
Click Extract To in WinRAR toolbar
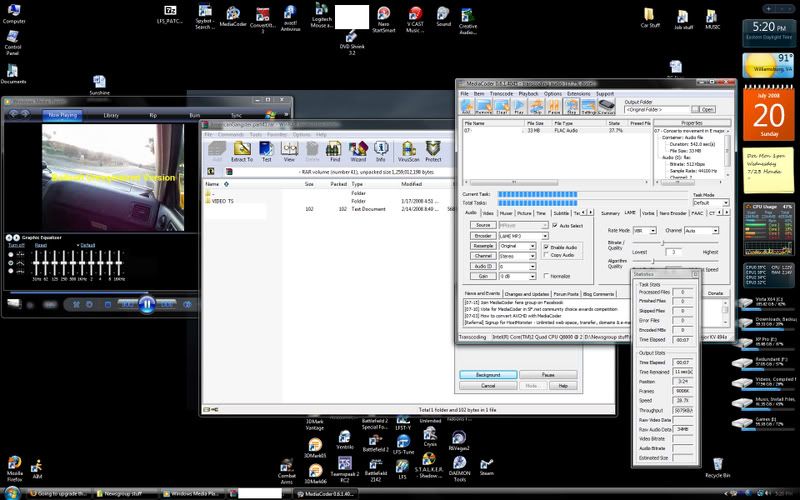pyautogui.click(x=242, y=152)
